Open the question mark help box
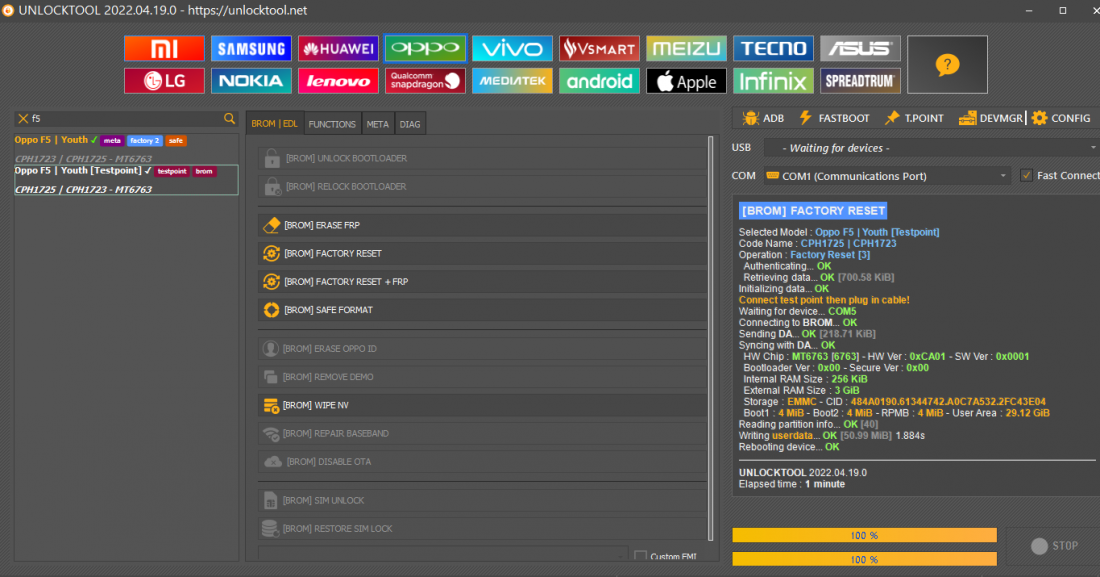Screen dimensions: 1100x577 [947, 65]
